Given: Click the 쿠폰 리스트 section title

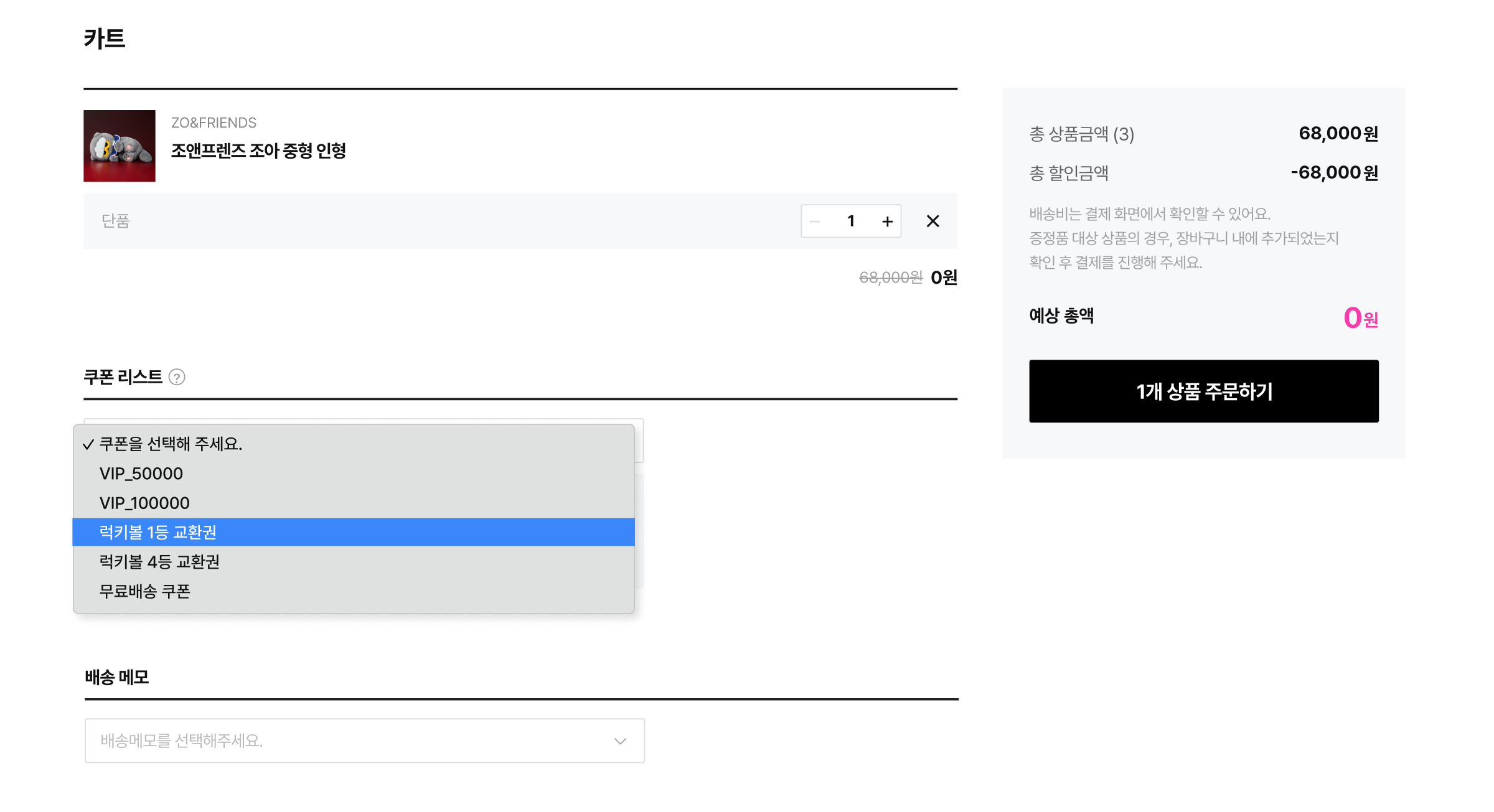Looking at the screenshot, I should (x=123, y=377).
